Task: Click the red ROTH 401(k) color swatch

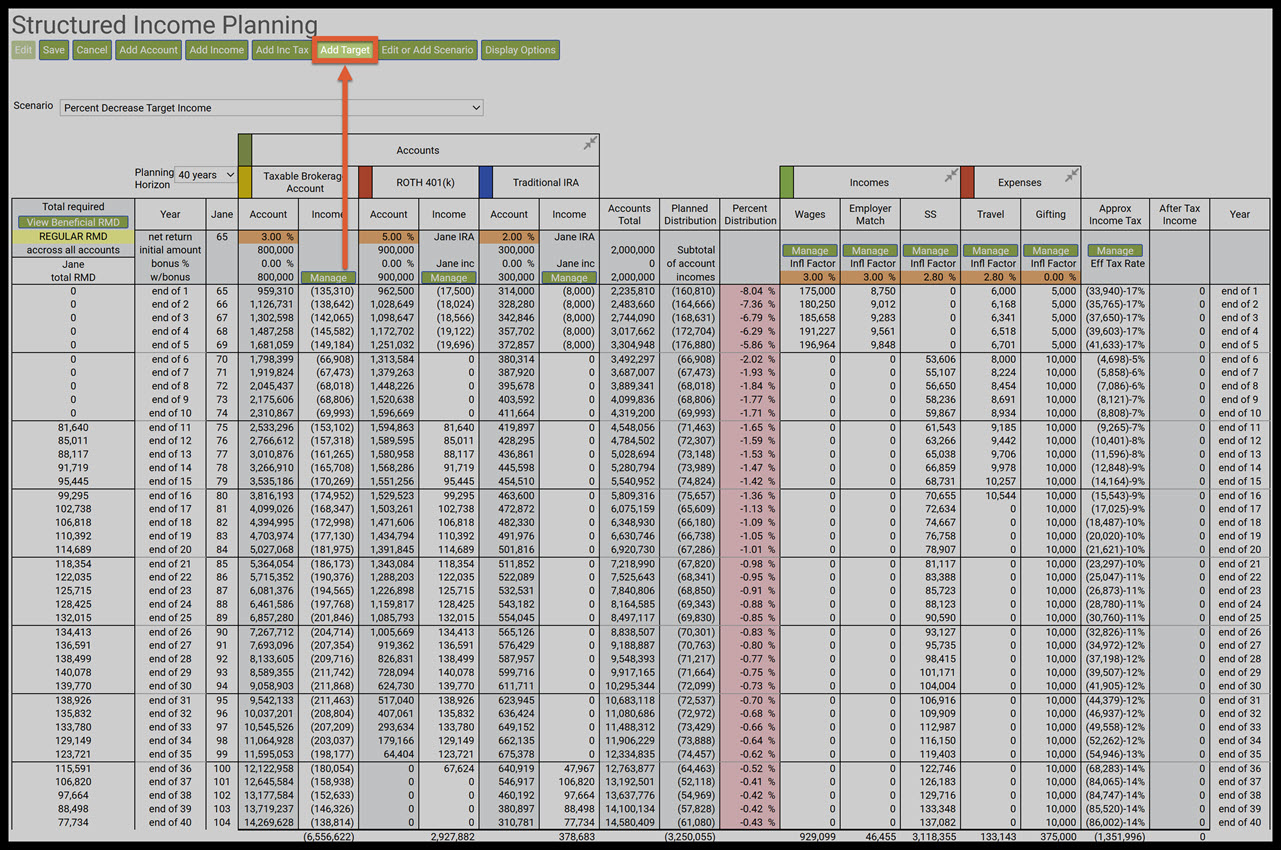Action: tap(365, 182)
